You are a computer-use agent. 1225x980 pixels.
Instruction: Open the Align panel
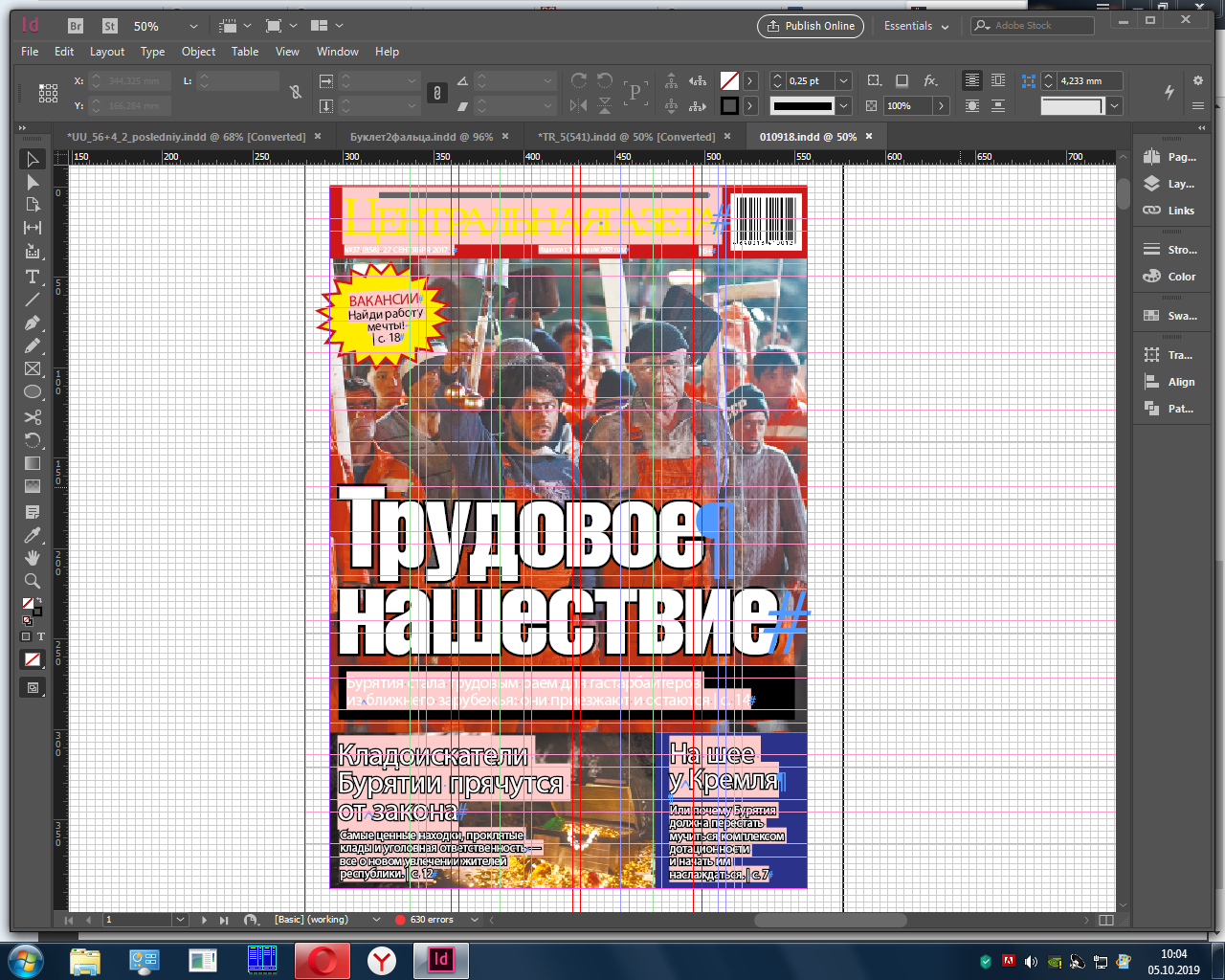pos(1170,382)
